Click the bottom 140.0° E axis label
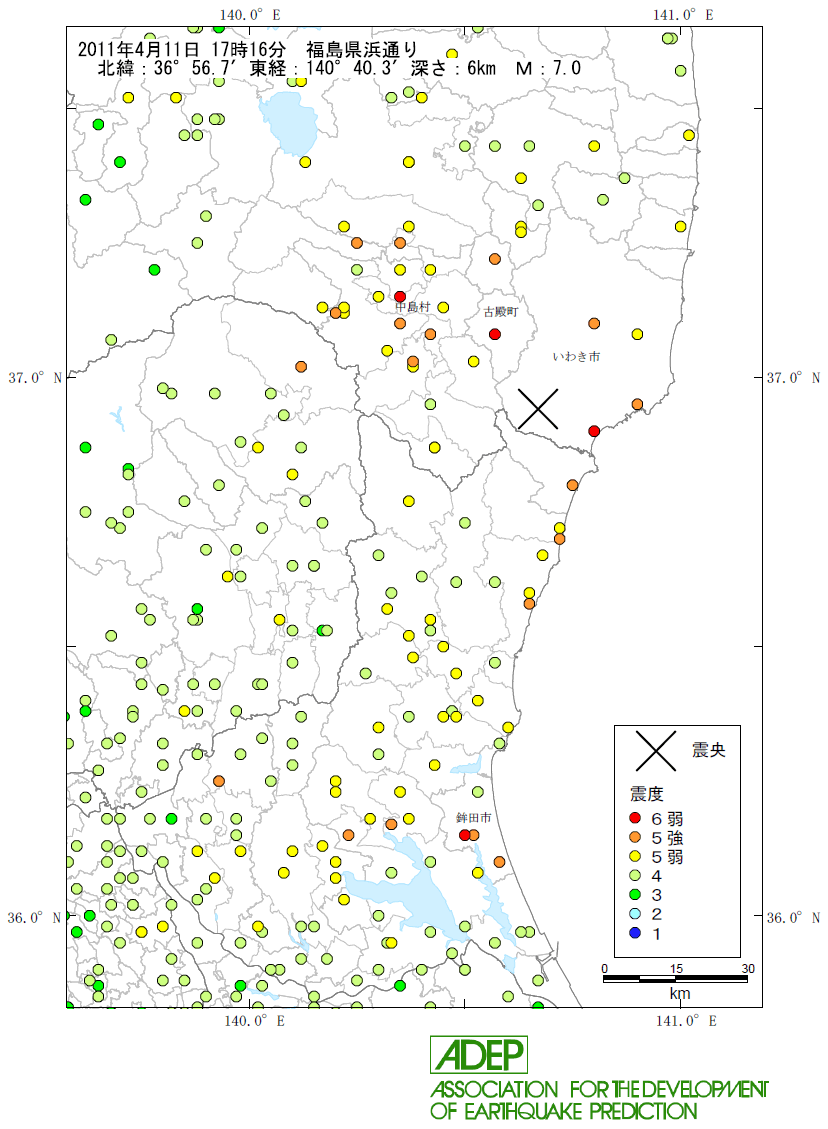The height and width of the screenshot is (1129, 828). point(254,1021)
